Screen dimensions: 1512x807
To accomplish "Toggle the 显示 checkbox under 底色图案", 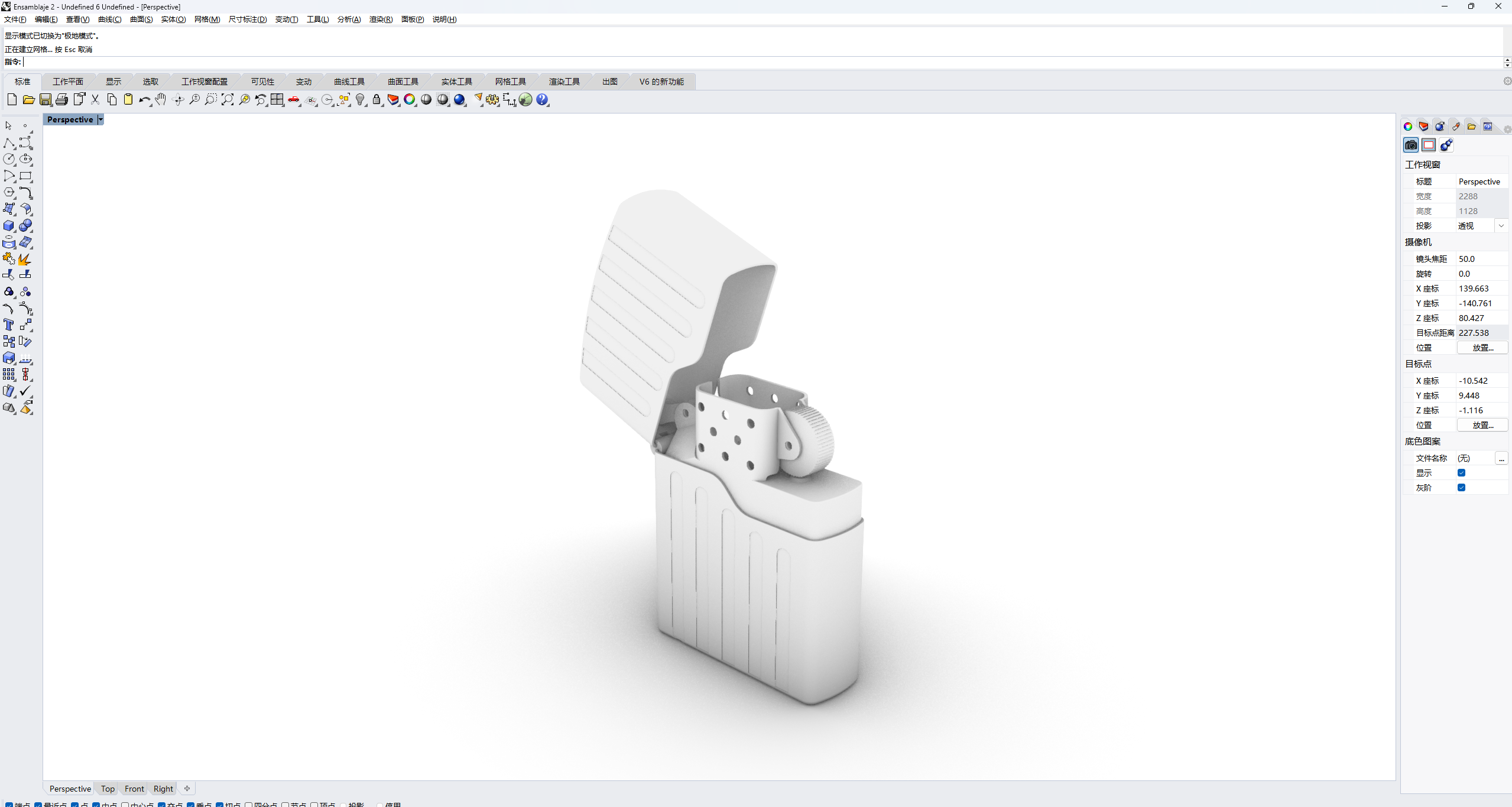I will point(1461,473).
